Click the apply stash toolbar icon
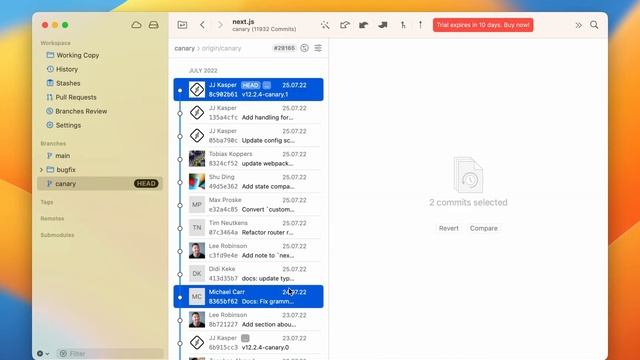 (382, 25)
